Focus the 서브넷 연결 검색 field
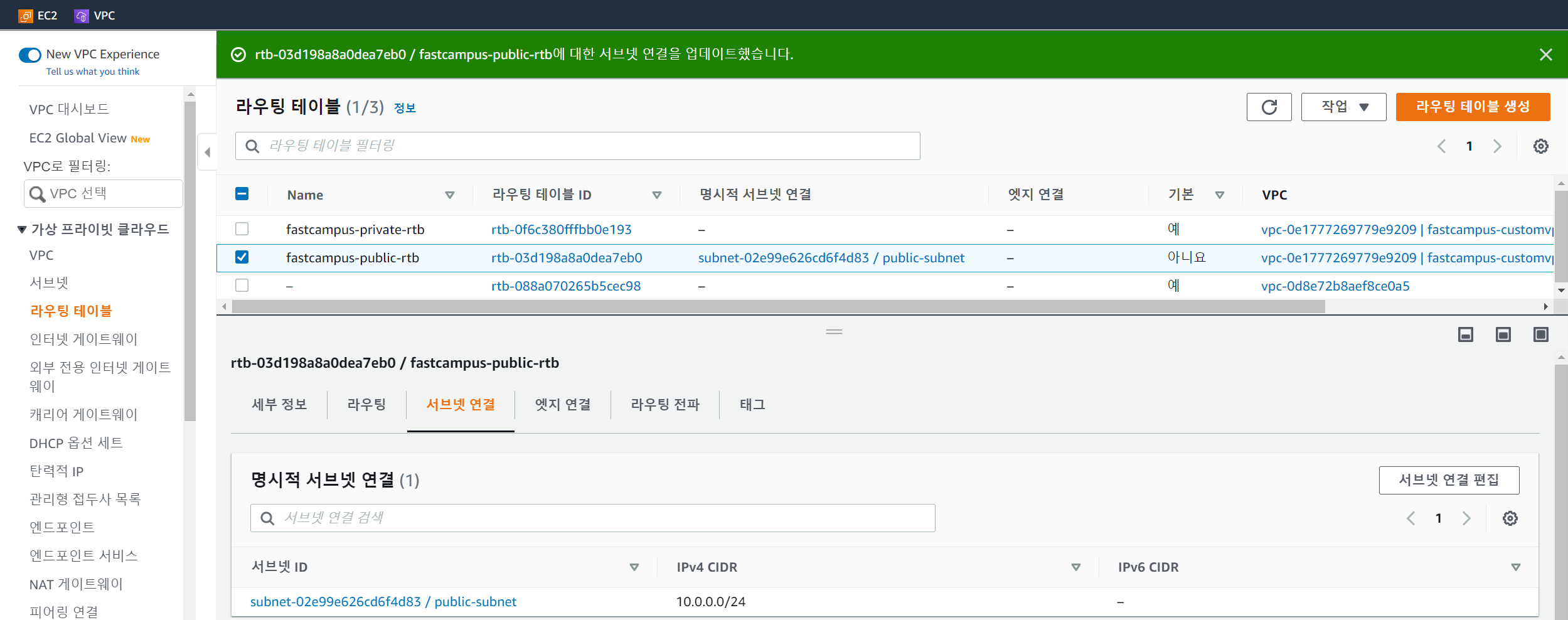The height and width of the screenshot is (620, 1568). [592, 518]
